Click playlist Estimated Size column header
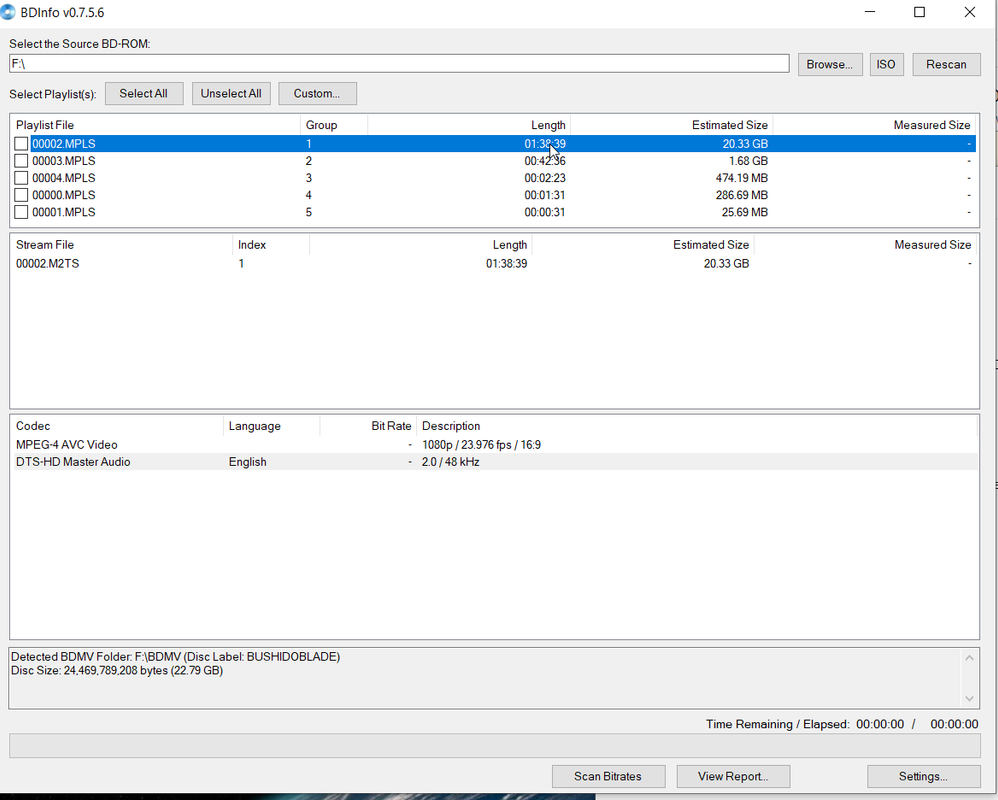The image size is (998, 800). (671, 125)
